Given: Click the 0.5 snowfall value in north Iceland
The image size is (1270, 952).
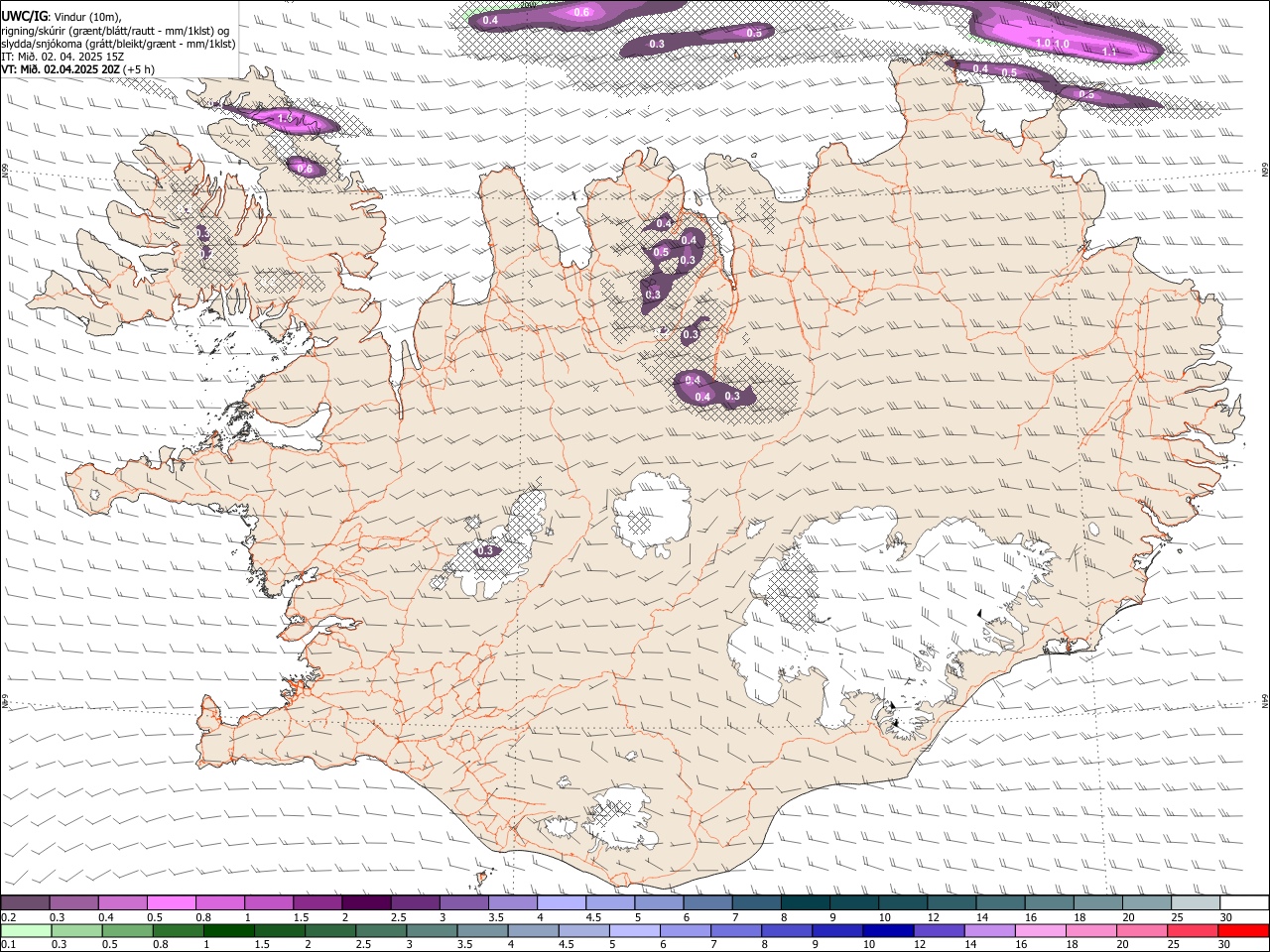Looking at the screenshot, I should point(661,253).
